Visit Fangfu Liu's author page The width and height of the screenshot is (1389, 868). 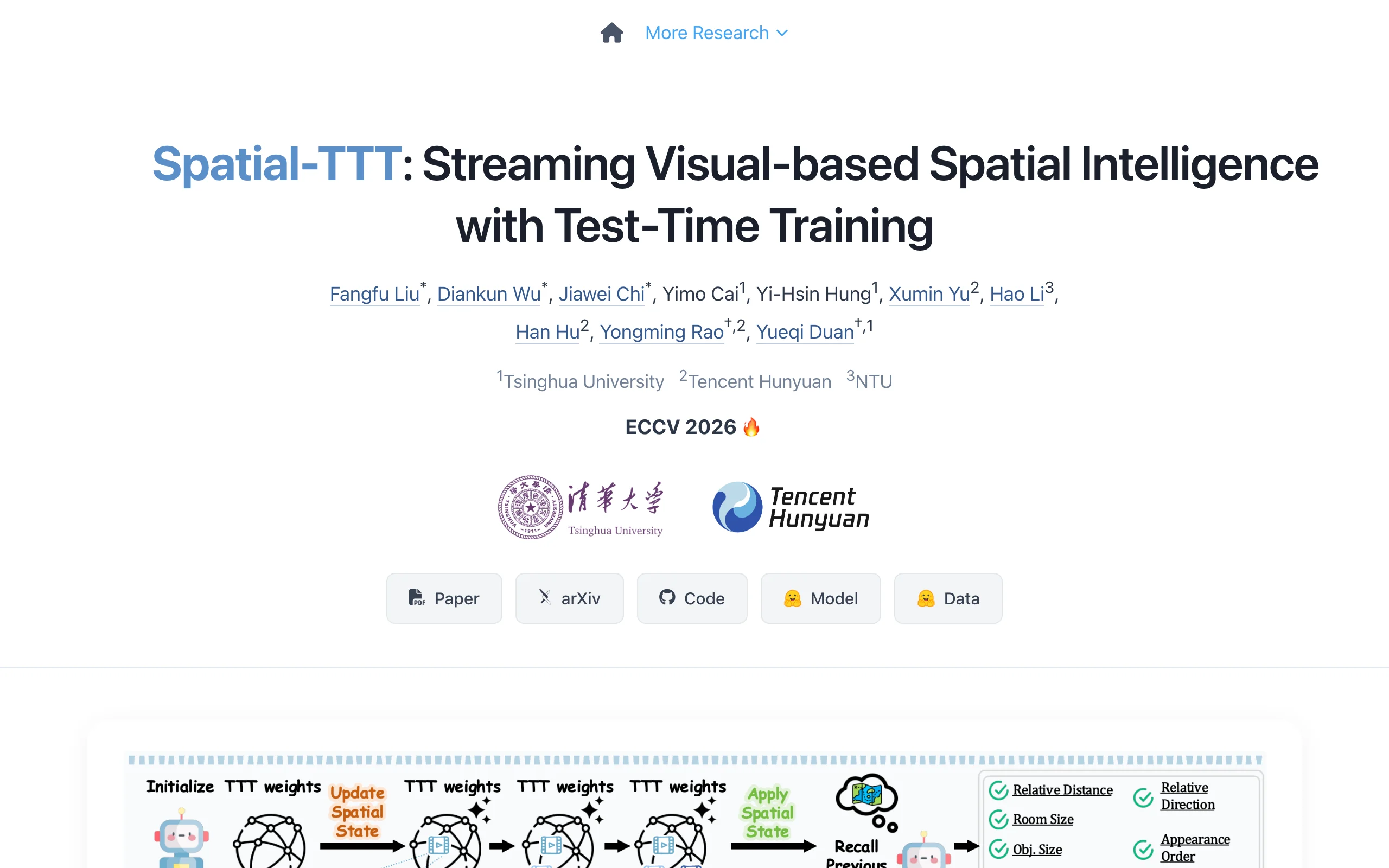pyautogui.click(x=374, y=294)
